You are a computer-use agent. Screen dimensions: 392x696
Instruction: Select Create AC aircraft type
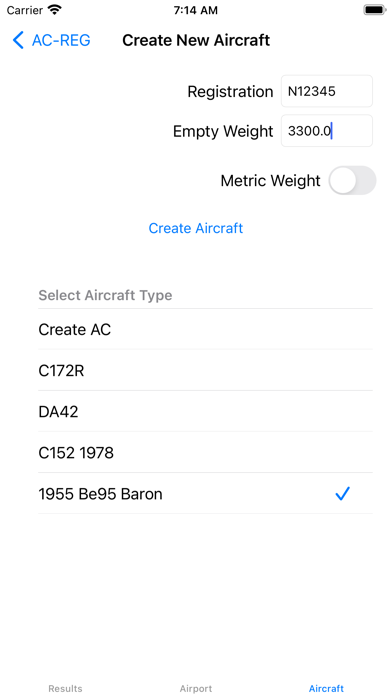(x=205, y=329)
